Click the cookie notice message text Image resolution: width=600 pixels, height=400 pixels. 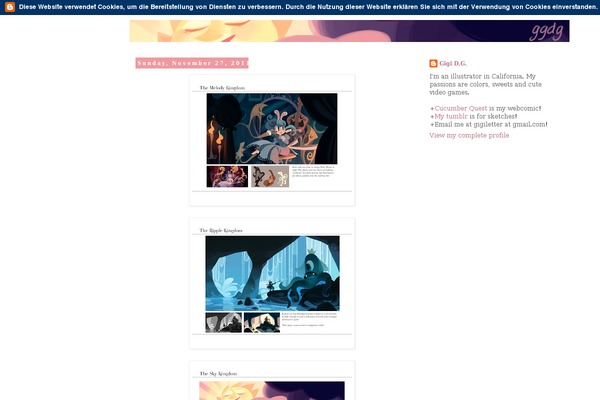[308, 7]
